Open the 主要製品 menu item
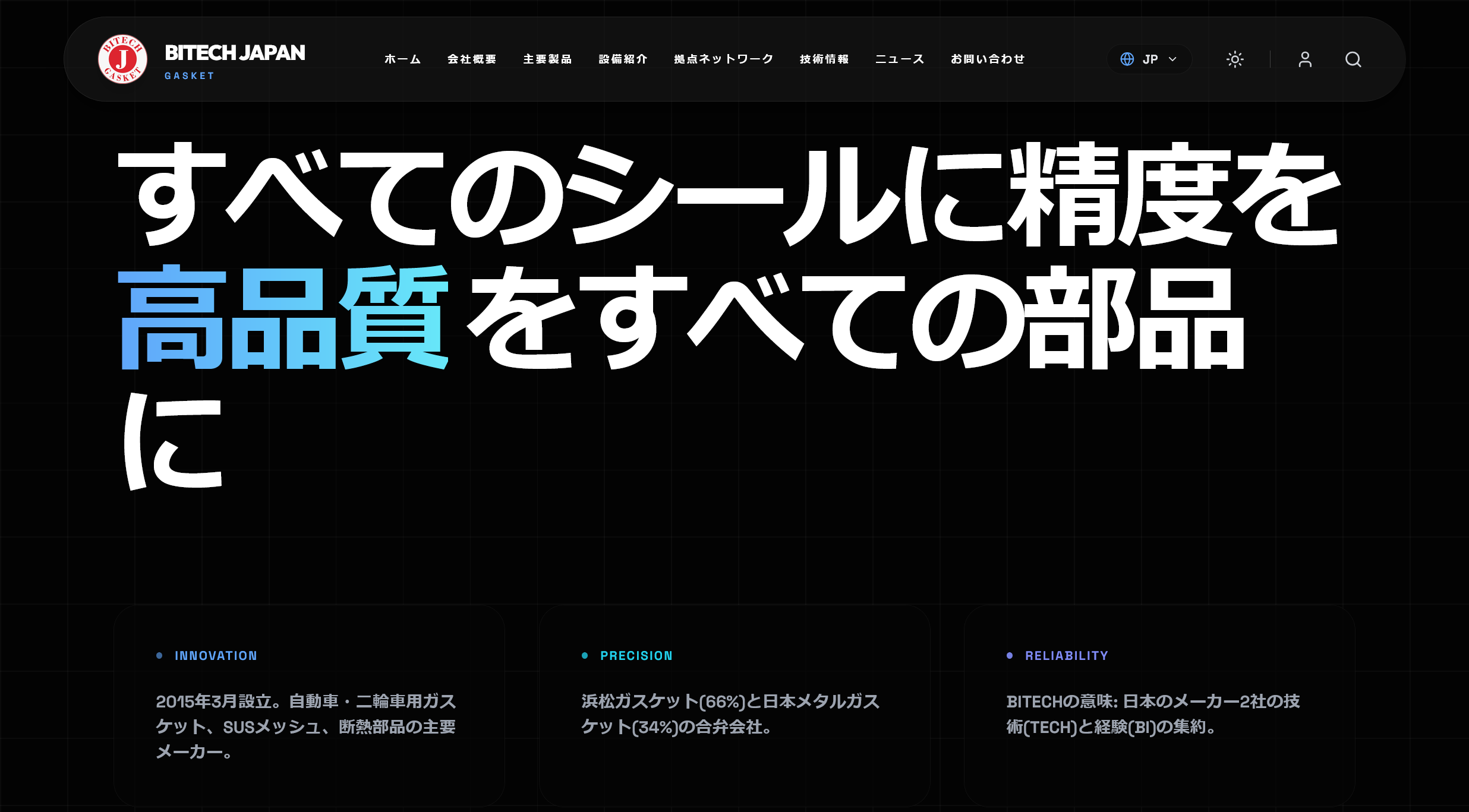The width and height of the screenshot is (1469, 812). point(547,59)
